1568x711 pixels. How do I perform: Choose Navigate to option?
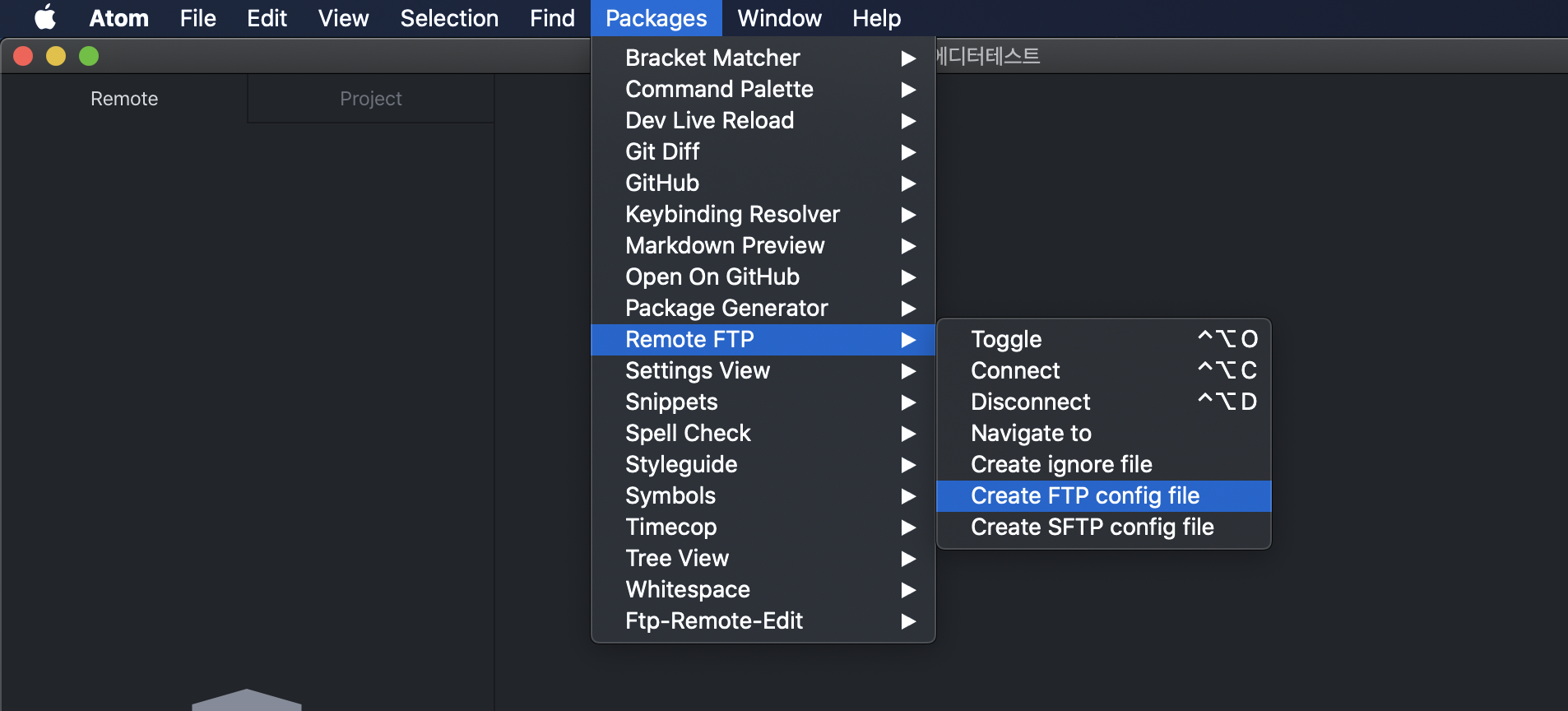(1031, 434)
